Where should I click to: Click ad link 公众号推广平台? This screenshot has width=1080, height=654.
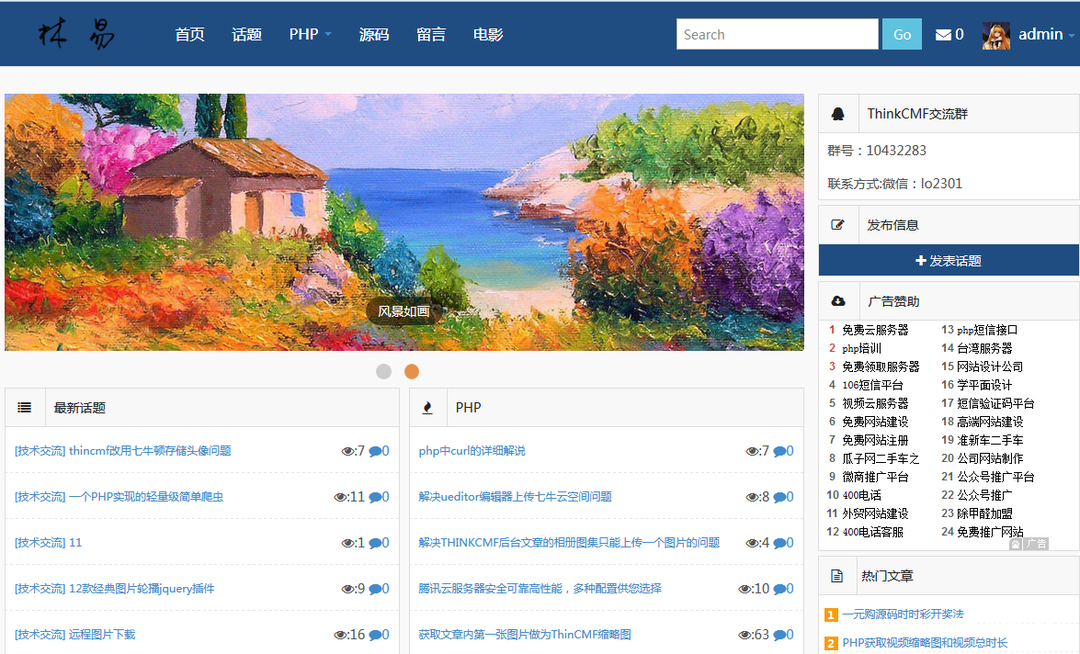(995, 477)
